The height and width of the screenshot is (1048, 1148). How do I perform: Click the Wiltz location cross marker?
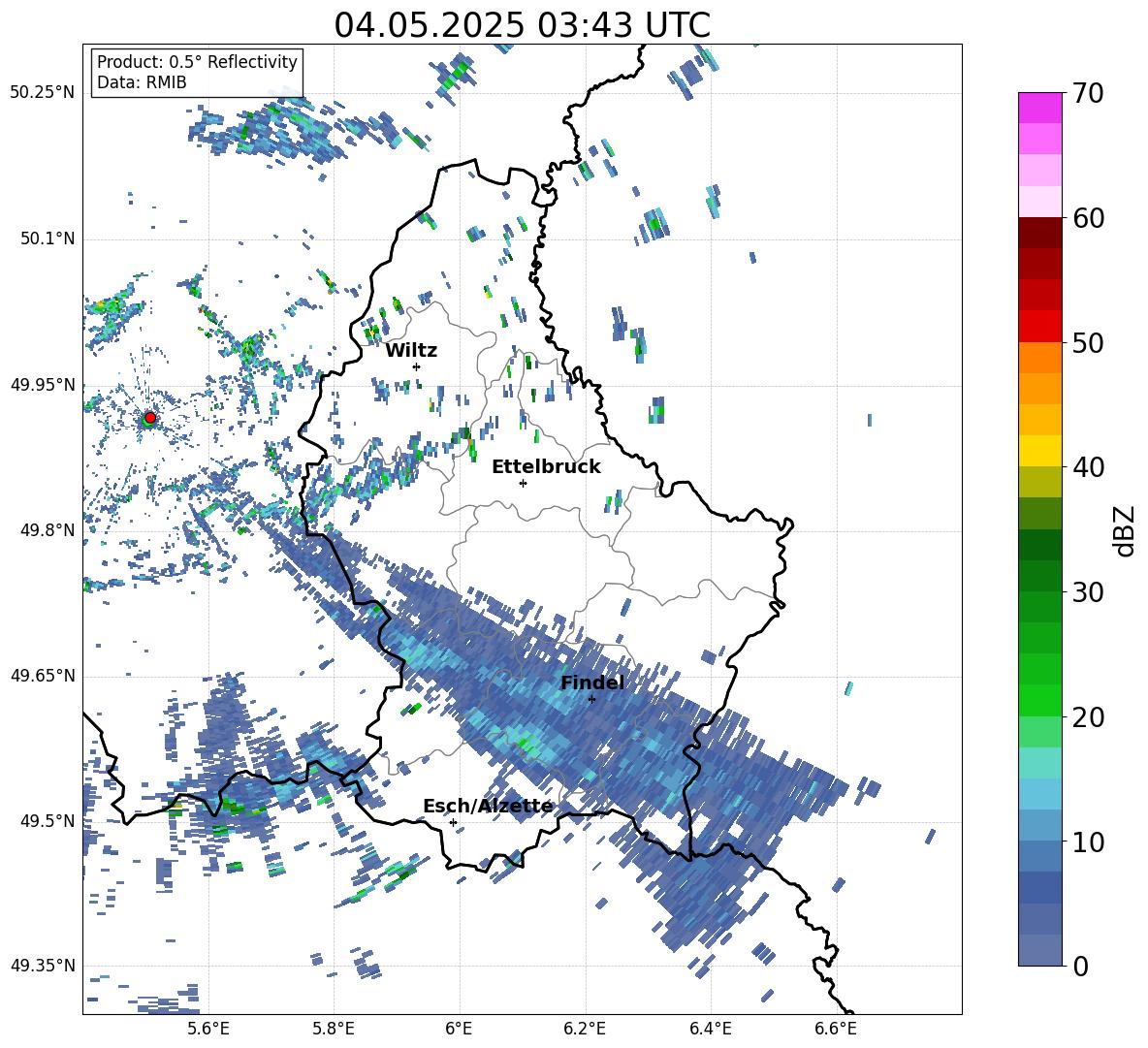[x=417, y=366]
